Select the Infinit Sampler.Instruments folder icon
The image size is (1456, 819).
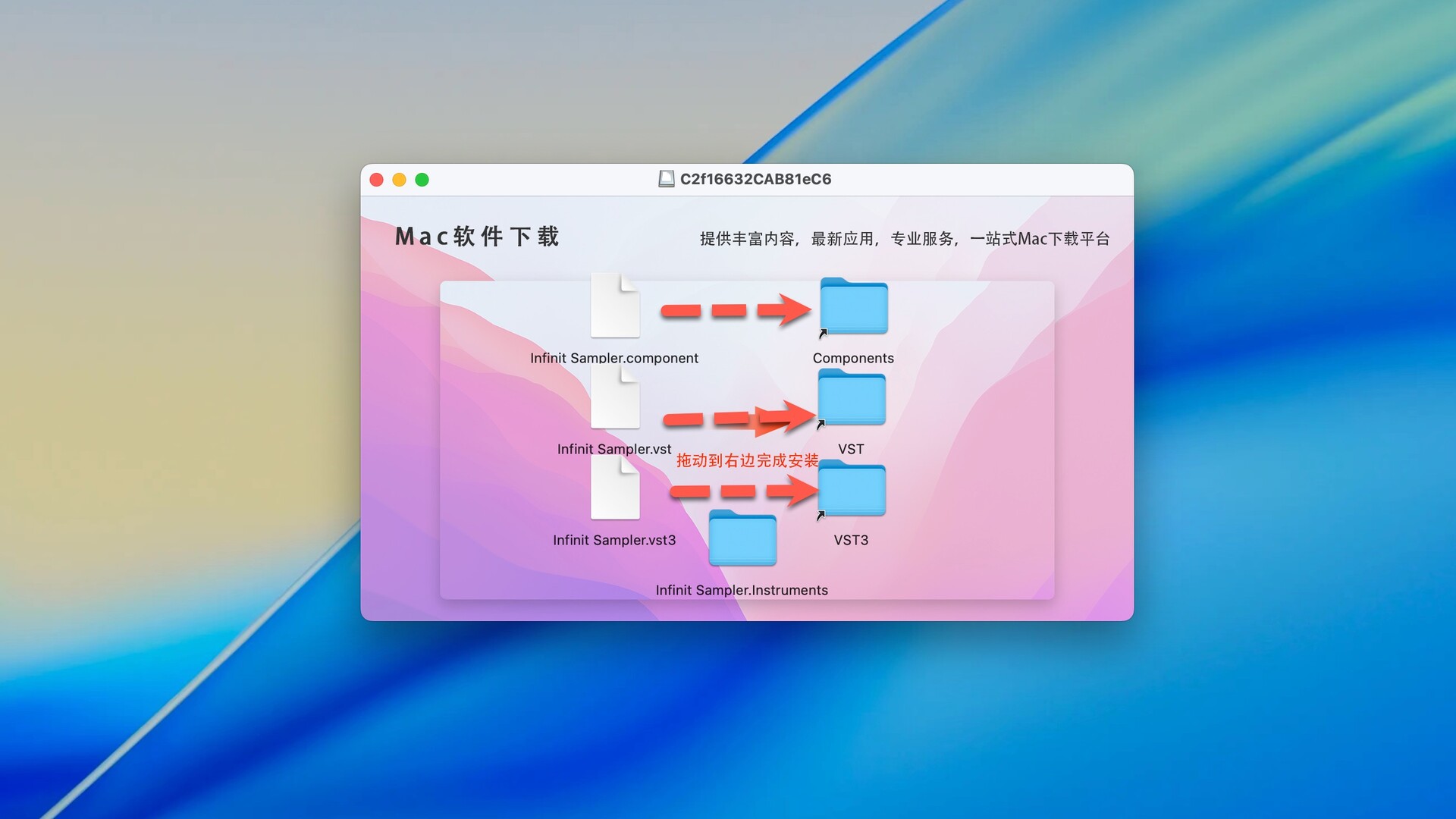(742, 539)
